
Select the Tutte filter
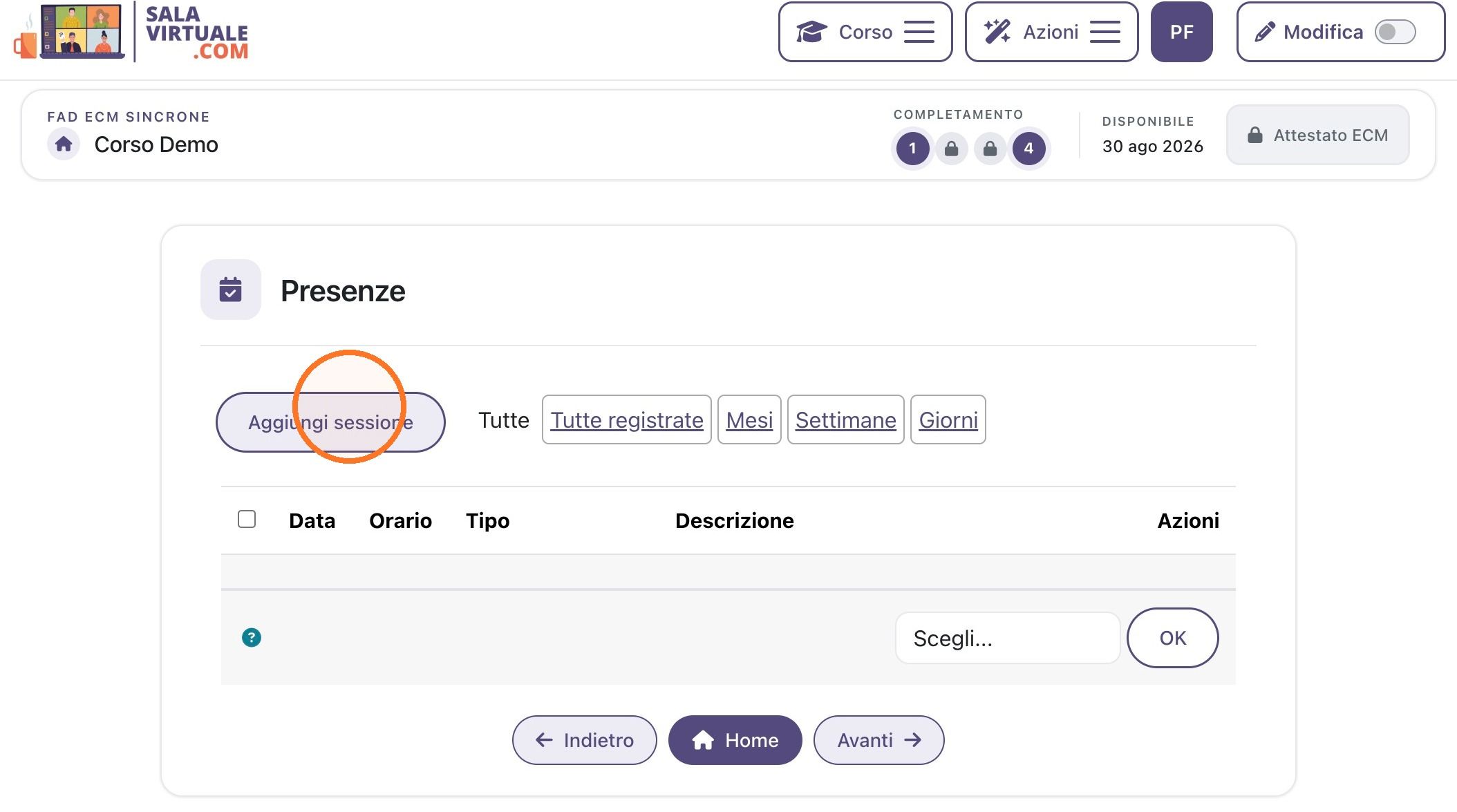tap(503, 420)
